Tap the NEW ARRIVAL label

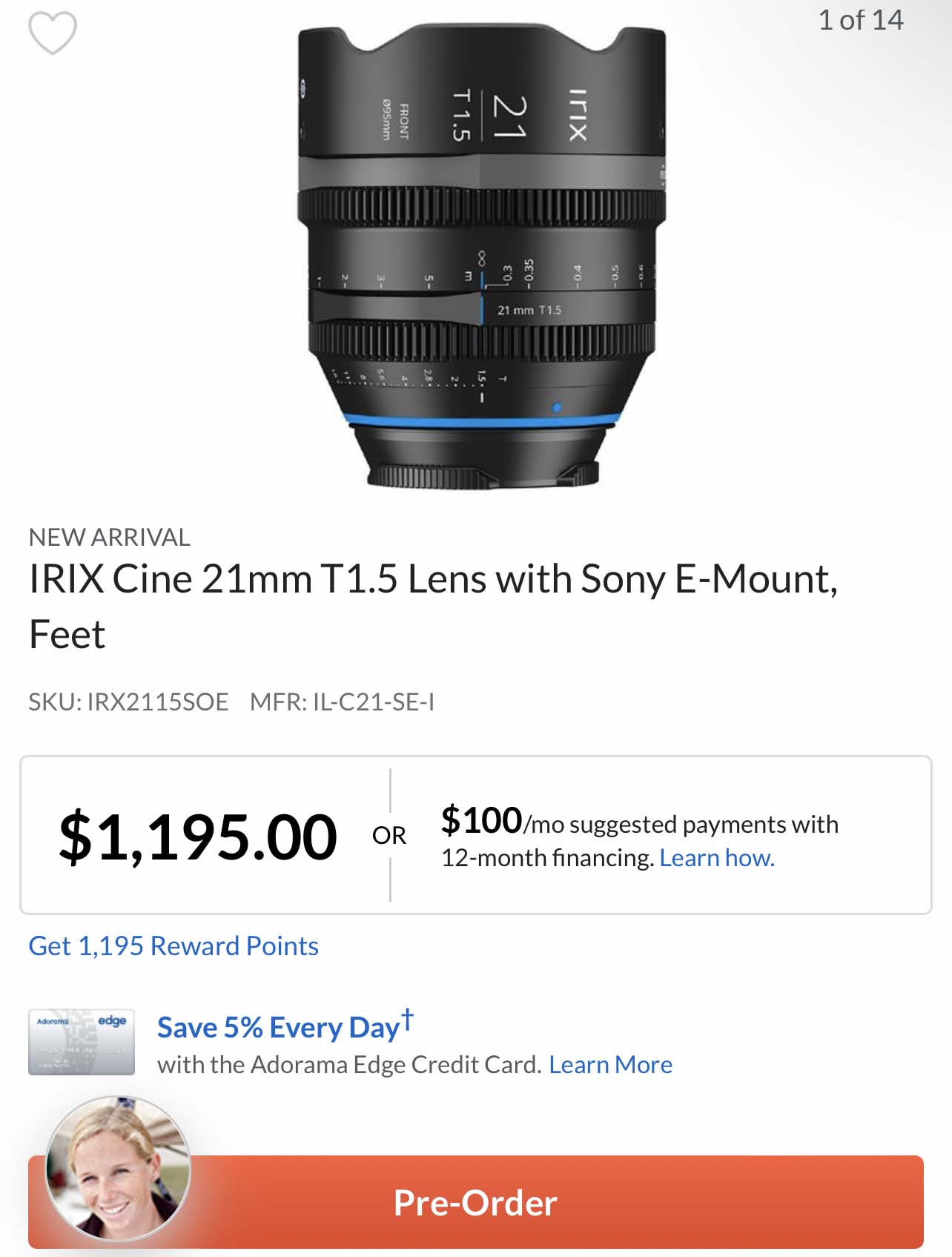(x=109, y=537)
